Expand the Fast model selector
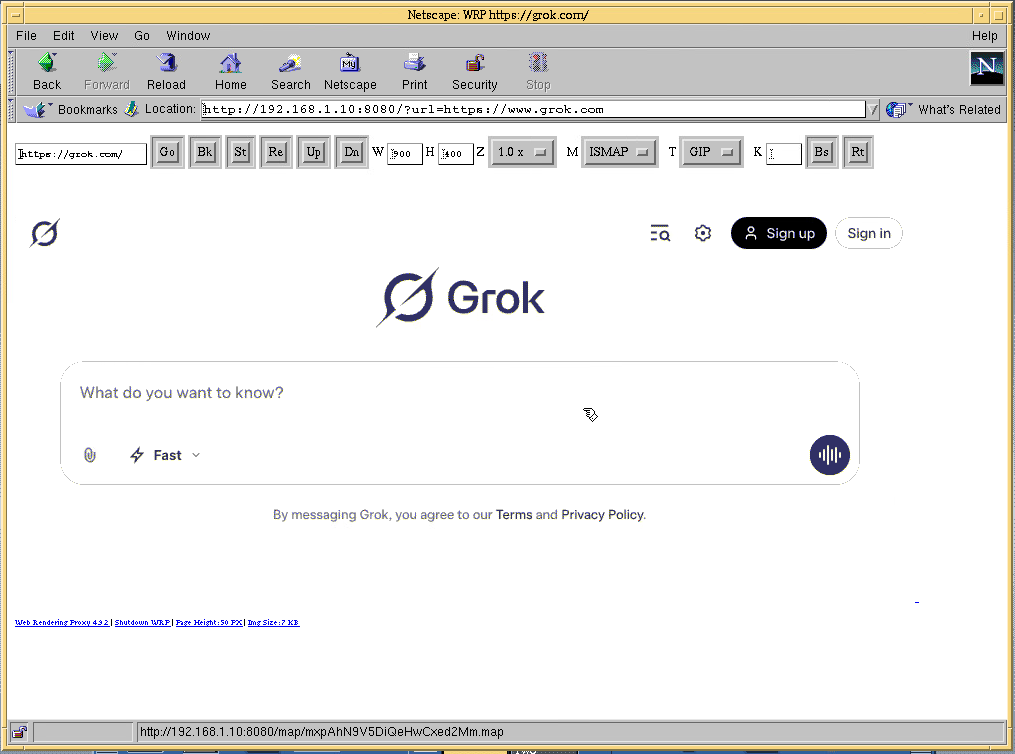1015x754 pixels. tap(166, 455)
